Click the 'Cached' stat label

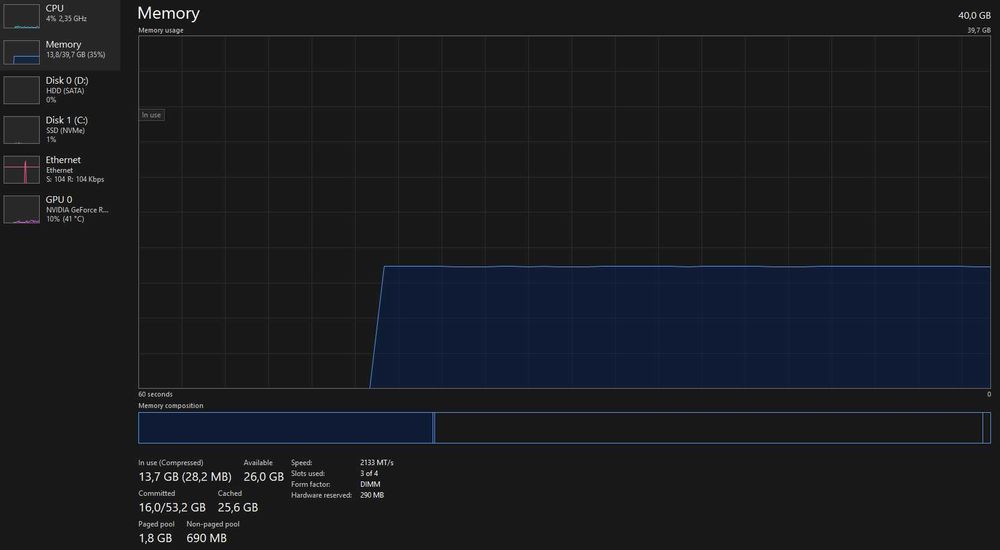[x=230, y=493]
